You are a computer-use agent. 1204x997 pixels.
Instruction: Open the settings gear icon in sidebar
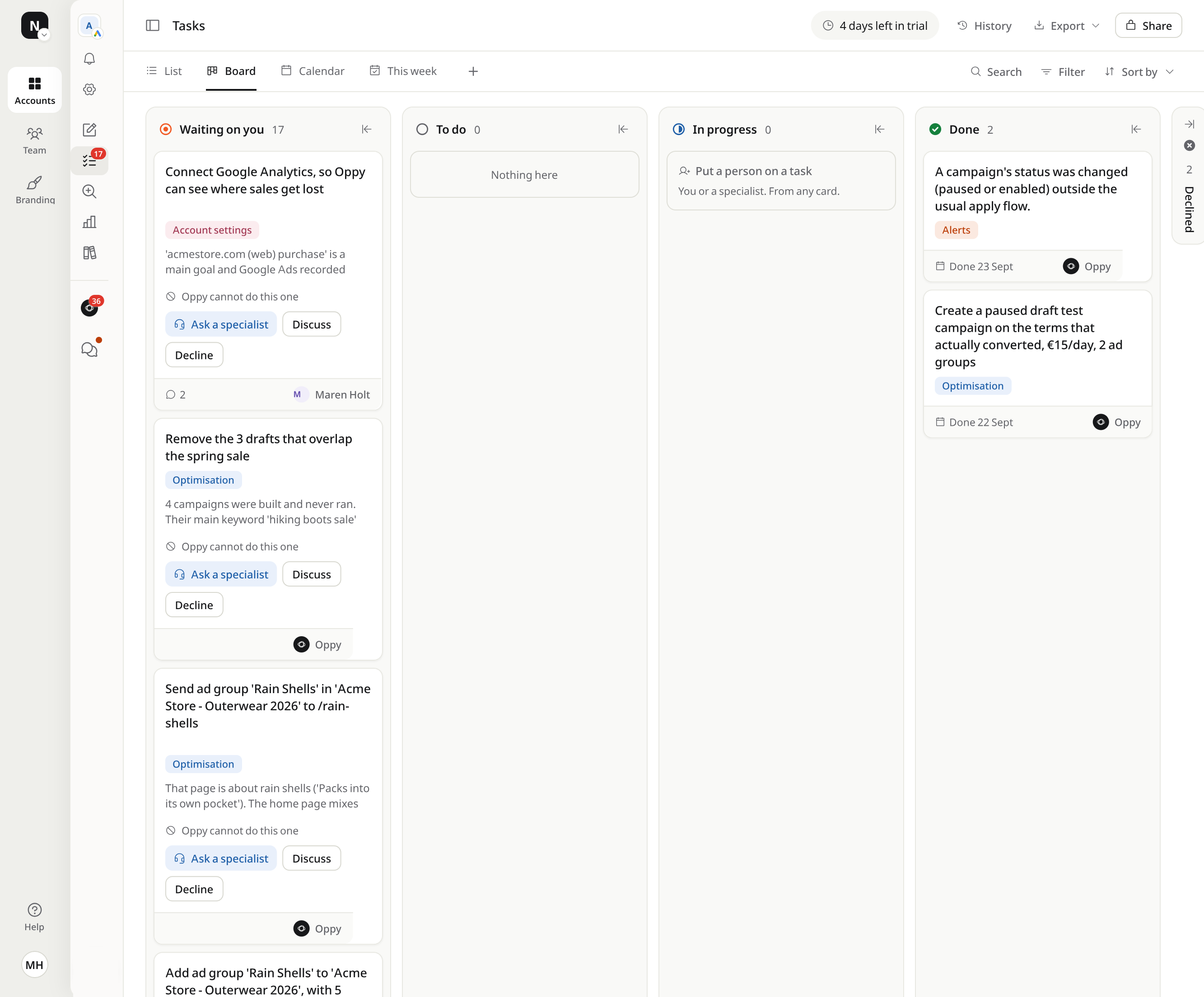point(89,89)
